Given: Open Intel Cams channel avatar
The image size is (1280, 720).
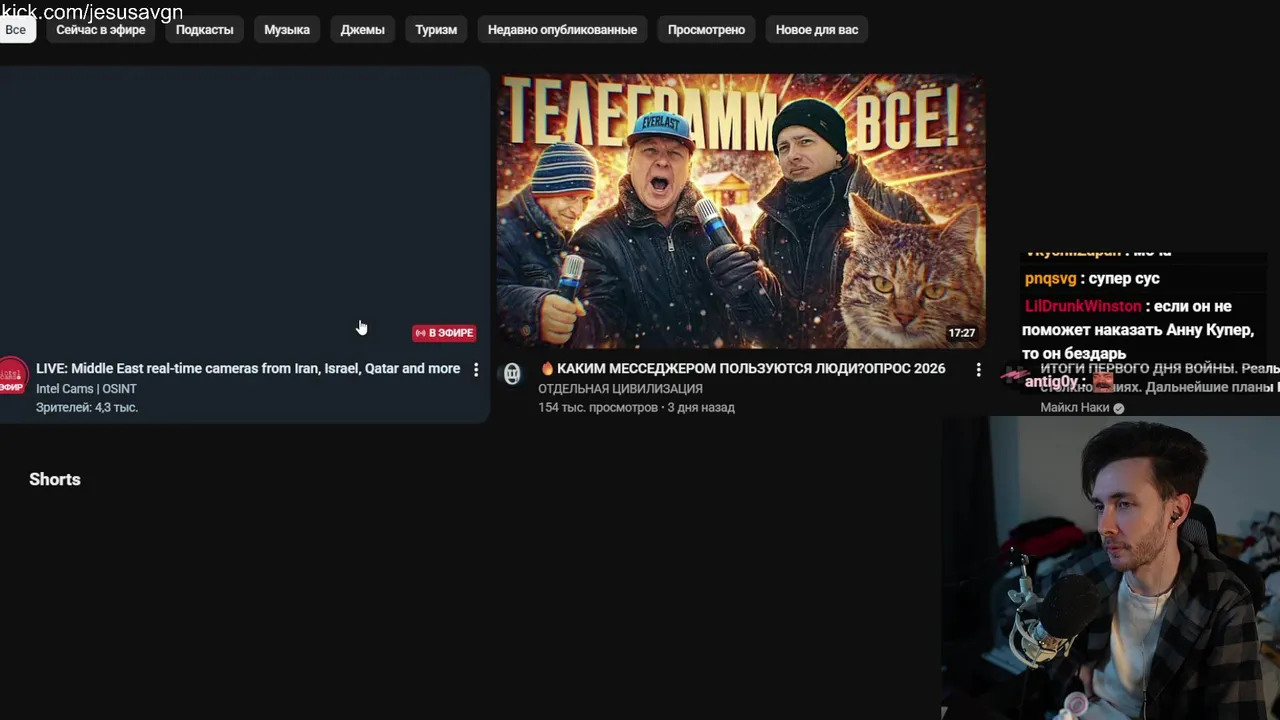Looking at the screenshot, I should [x=12, y=375].
